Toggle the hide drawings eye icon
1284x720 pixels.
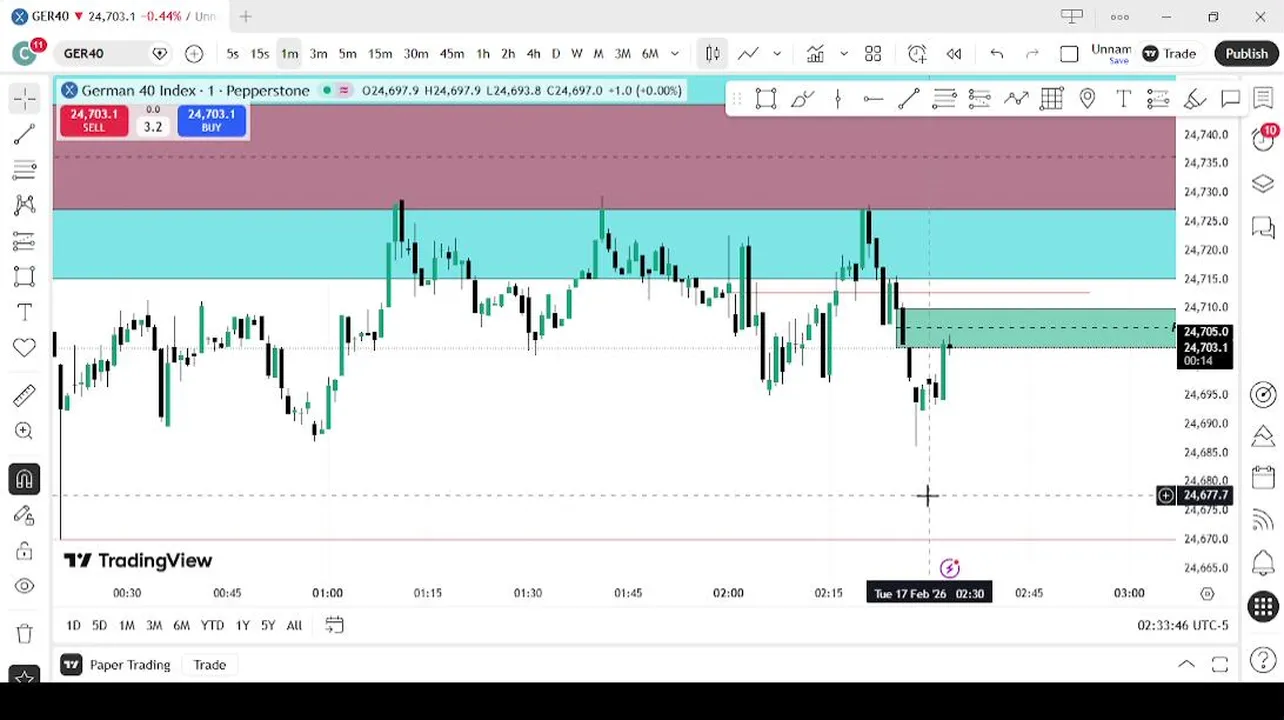tap(24, 587)
